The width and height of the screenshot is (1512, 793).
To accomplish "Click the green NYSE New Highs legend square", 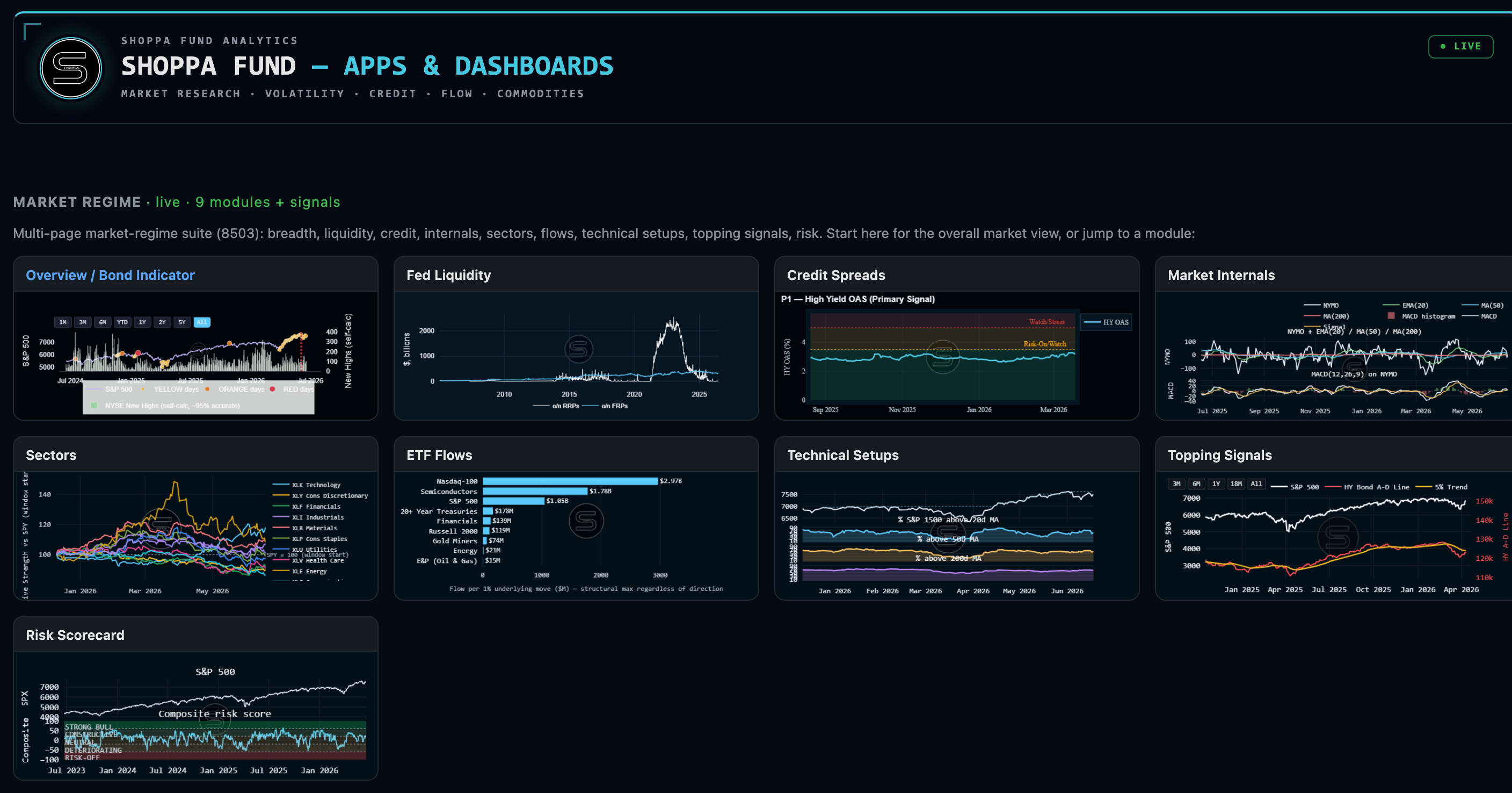I will click(x=94, y=406).
